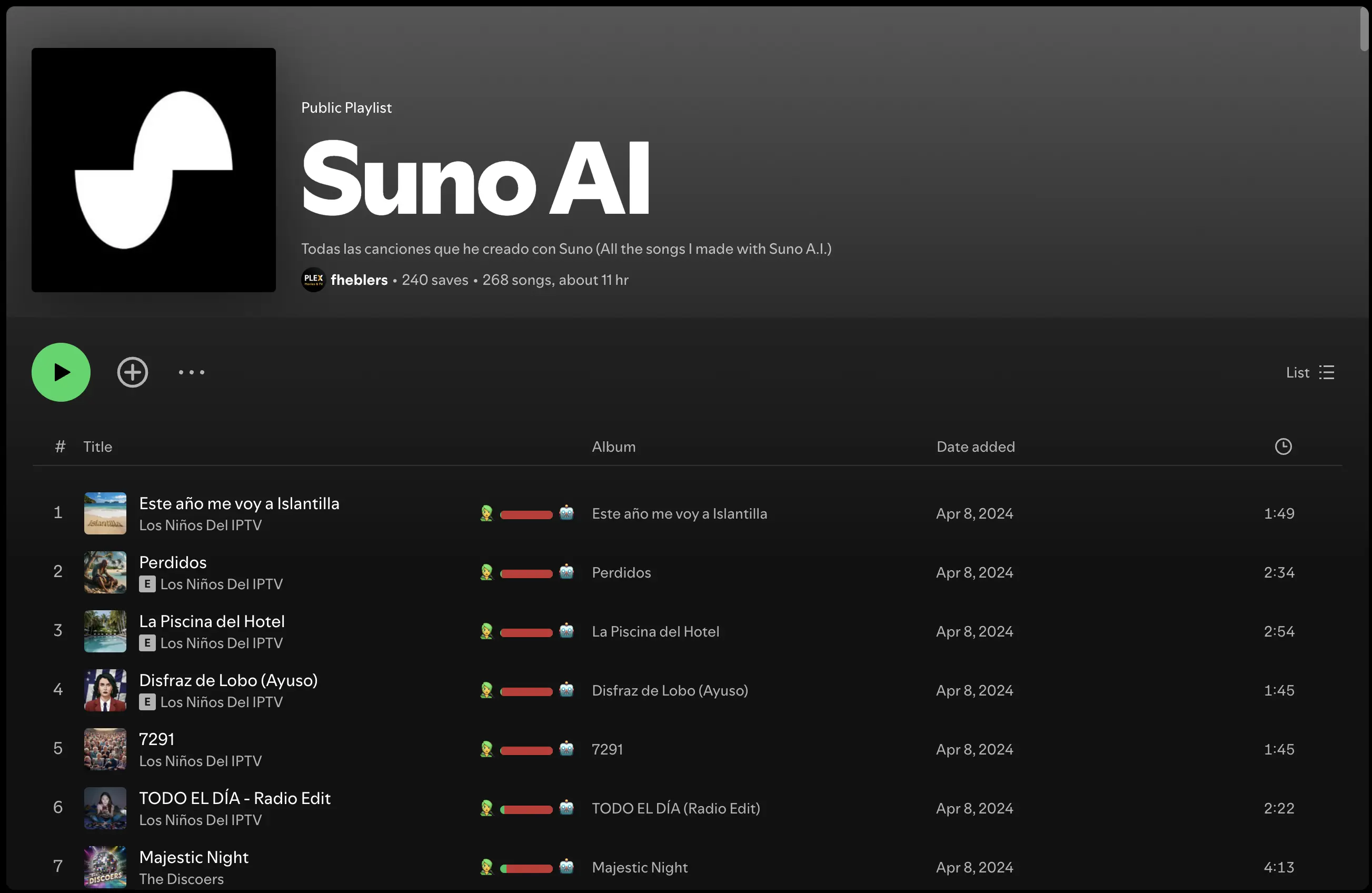Click the Suno AI playlist cover art
The width and height of the screenshot is (1372, 893).
point(153,170)
